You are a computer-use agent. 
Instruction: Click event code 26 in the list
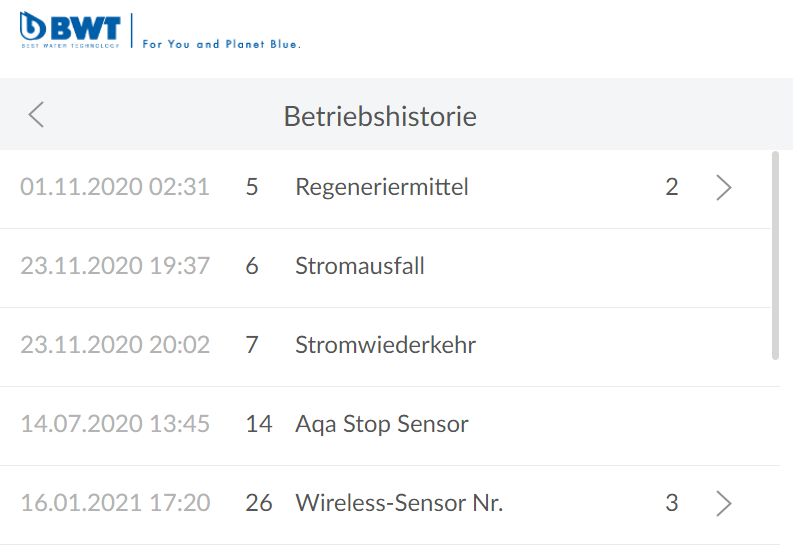pos(259,503)
